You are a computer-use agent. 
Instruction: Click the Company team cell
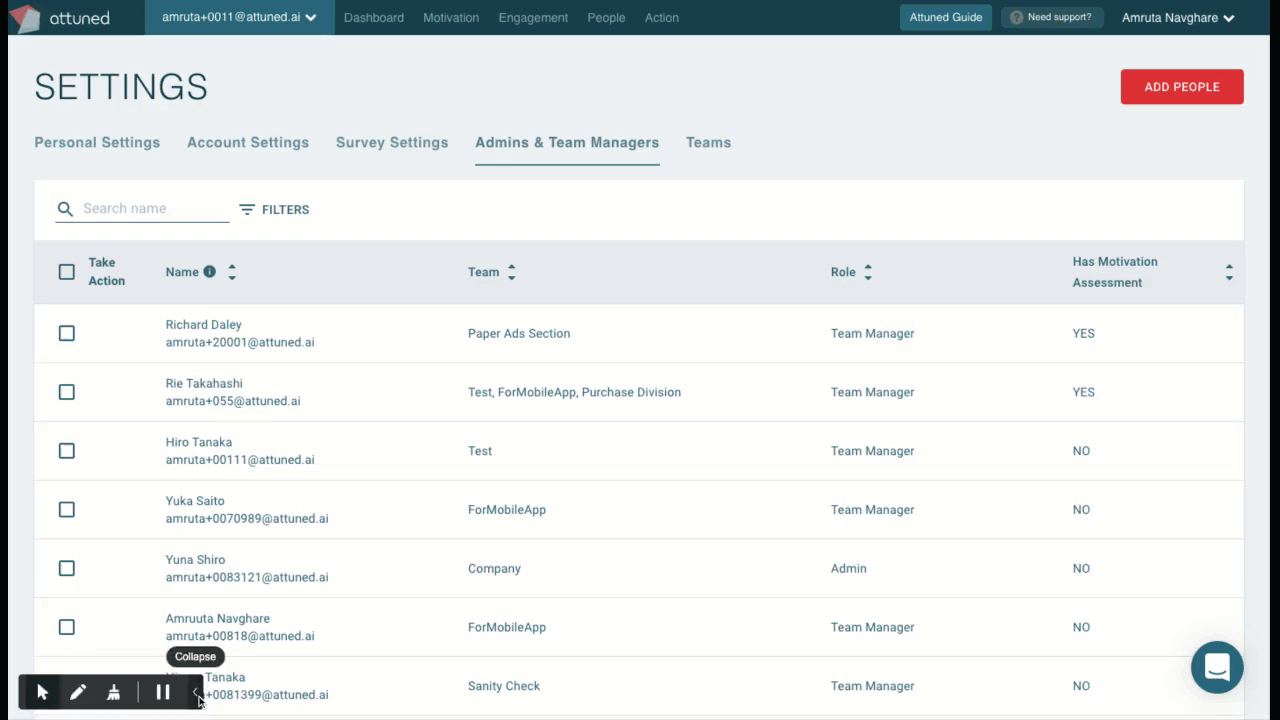point(494,569)
